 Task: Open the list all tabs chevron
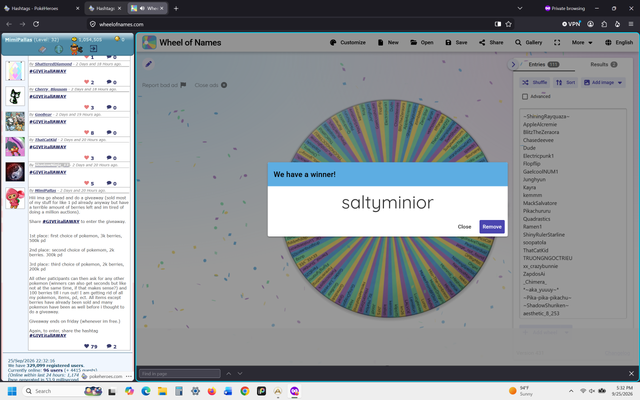tap(520, 8)
